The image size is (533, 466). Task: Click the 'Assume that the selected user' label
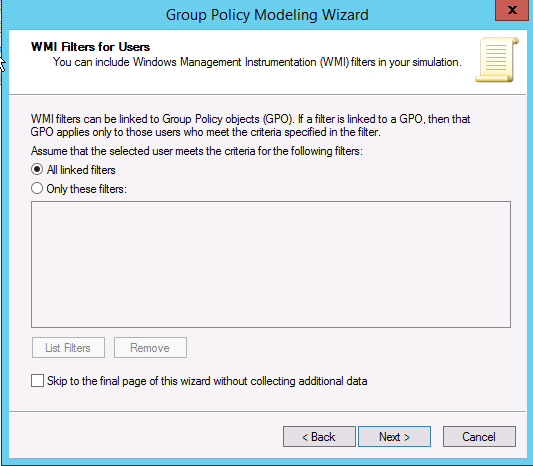[197, 151]
